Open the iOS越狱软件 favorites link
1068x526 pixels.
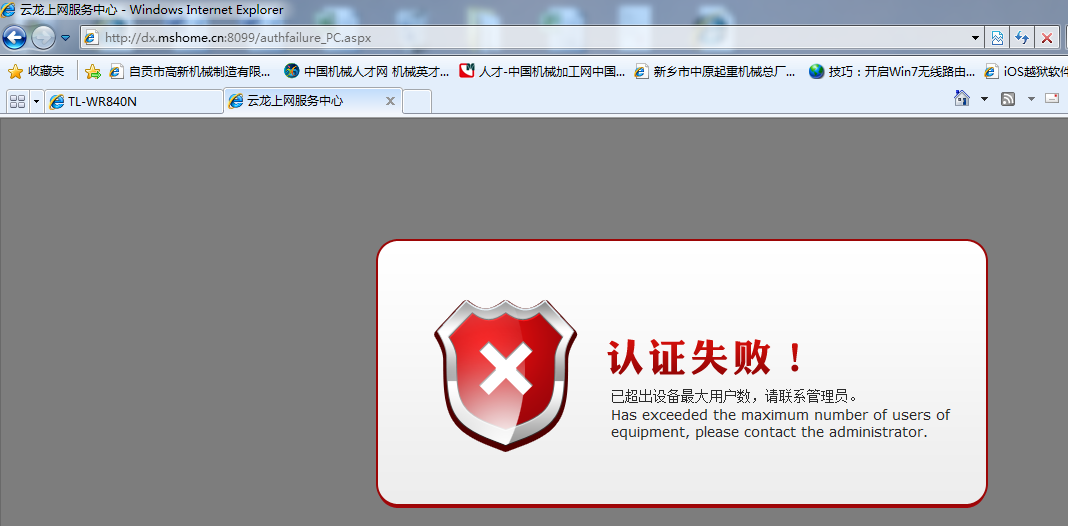[1026, 71]
